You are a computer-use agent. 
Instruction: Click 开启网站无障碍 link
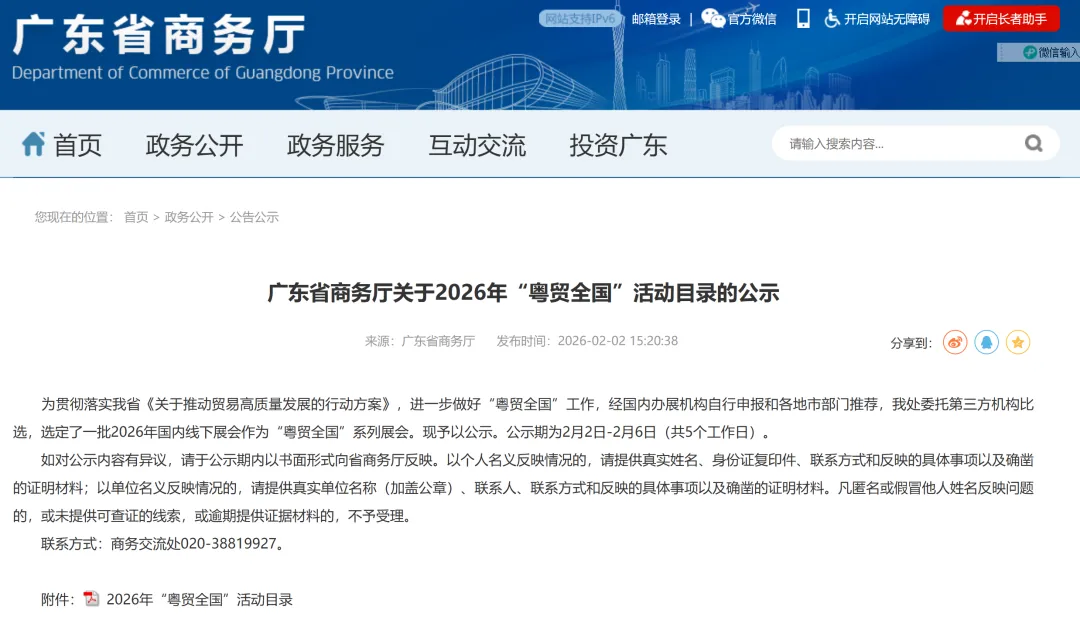tap(886, 19)
